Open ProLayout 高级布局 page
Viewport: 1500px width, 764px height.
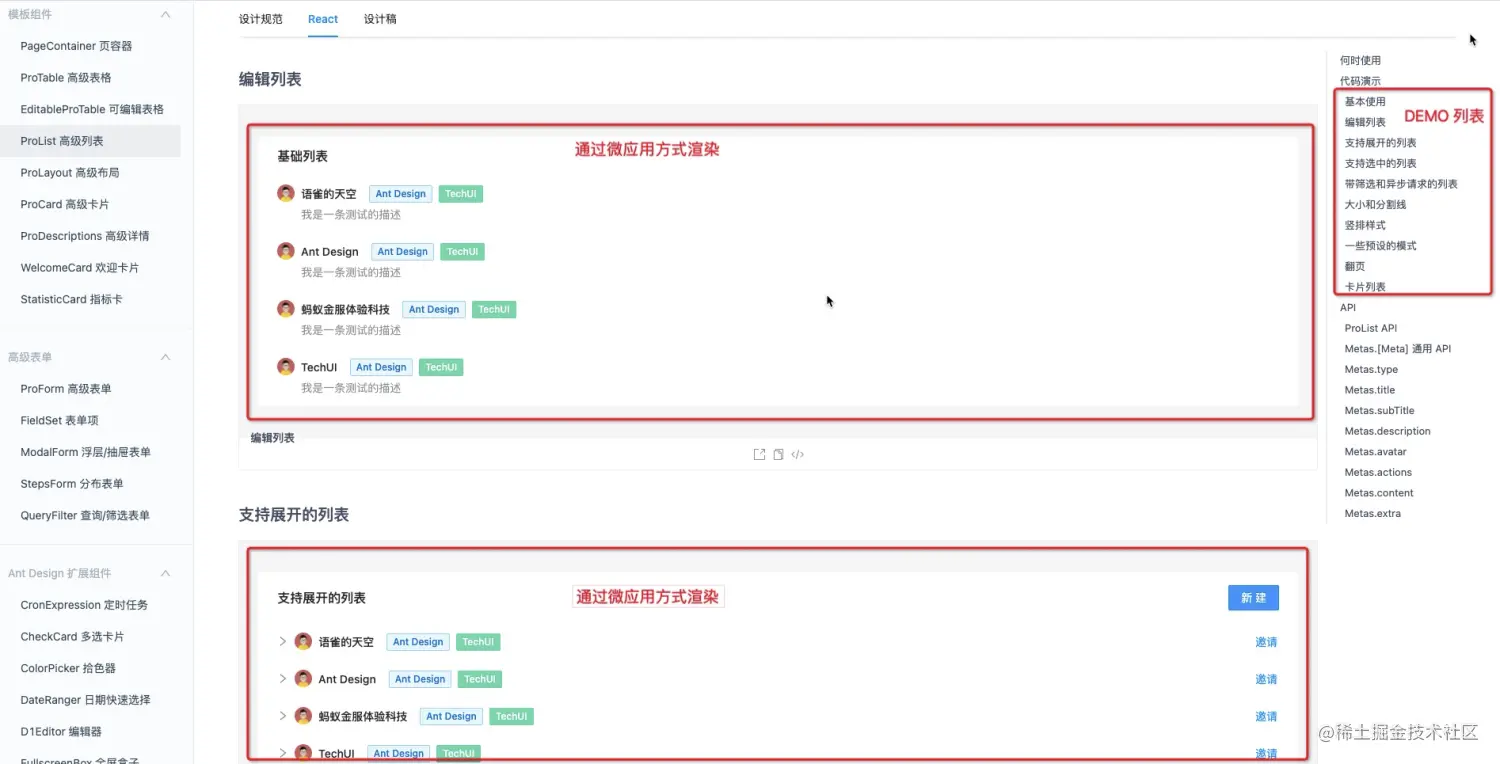pyautogui.click(x=70, y=172)
